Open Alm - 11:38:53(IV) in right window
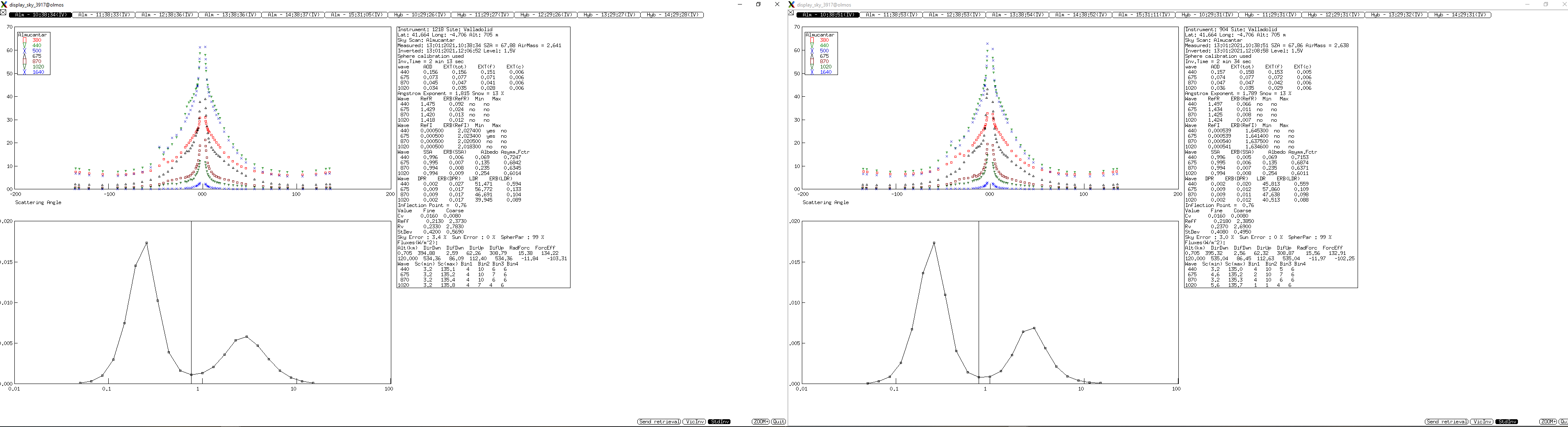 click(x=891, y=15)
